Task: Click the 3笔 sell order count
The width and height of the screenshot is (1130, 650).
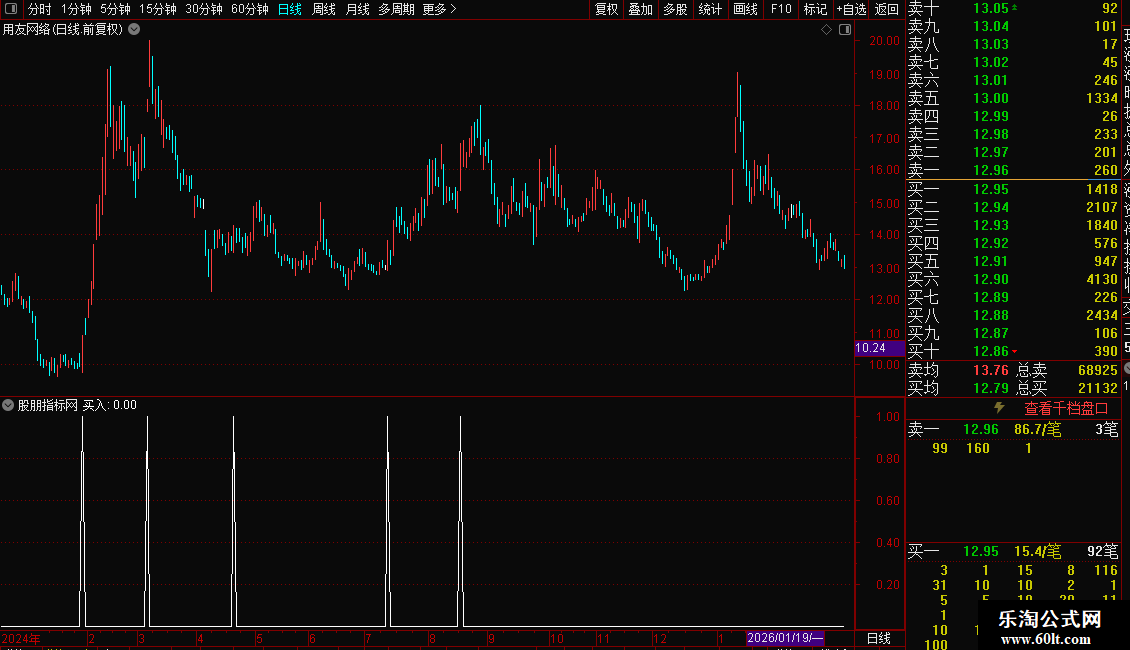Action: (1107, 429)
